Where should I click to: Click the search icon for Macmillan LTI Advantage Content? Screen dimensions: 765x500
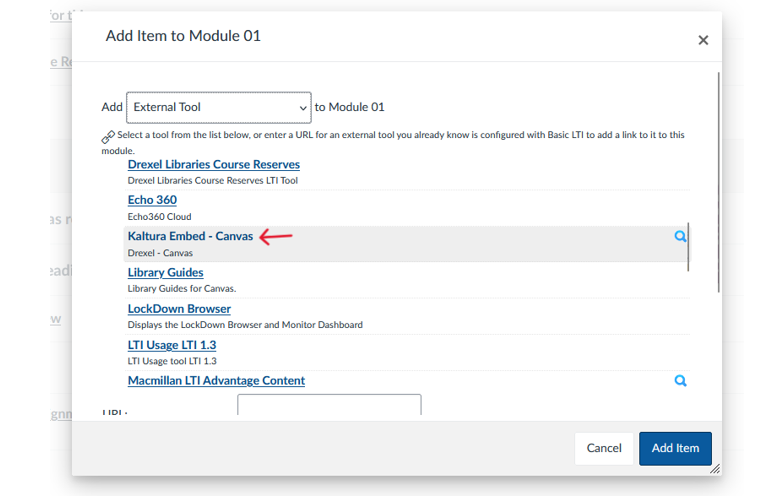click(x=680, y=381)
